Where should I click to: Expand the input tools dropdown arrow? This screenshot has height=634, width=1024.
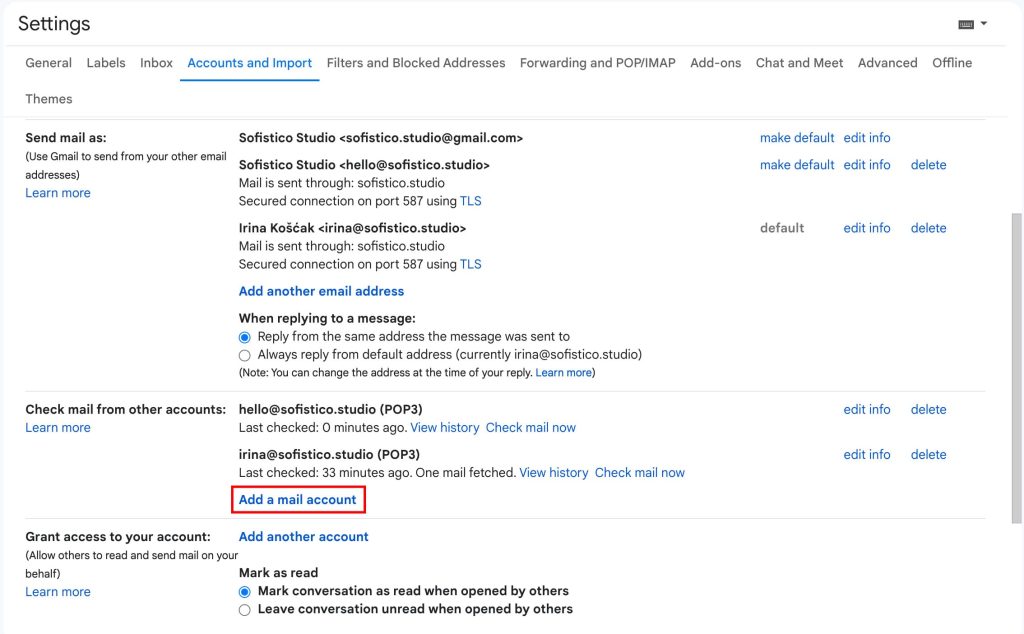[x=984, y=23]
